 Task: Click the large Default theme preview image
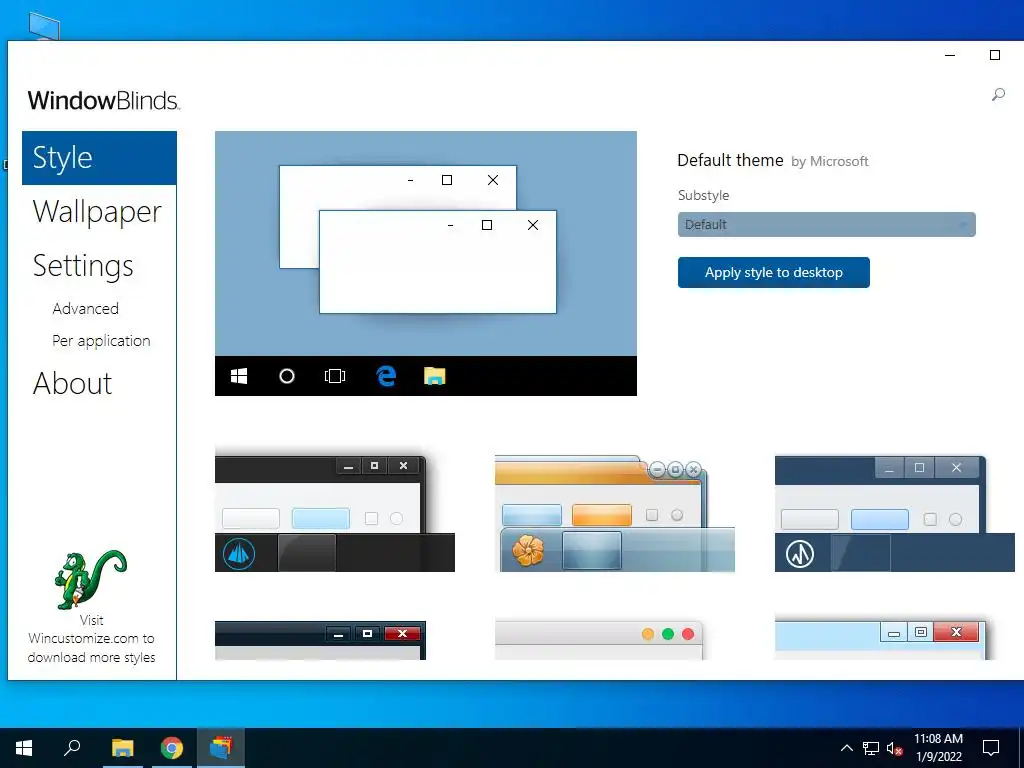click(426, 263)
